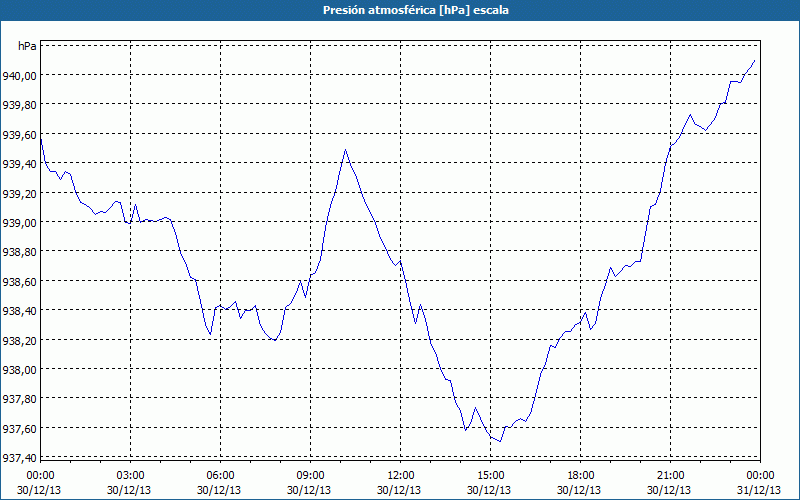Click the 31/12/13 date label
This screenshot has width=800, height=500.
pos(761,490)
